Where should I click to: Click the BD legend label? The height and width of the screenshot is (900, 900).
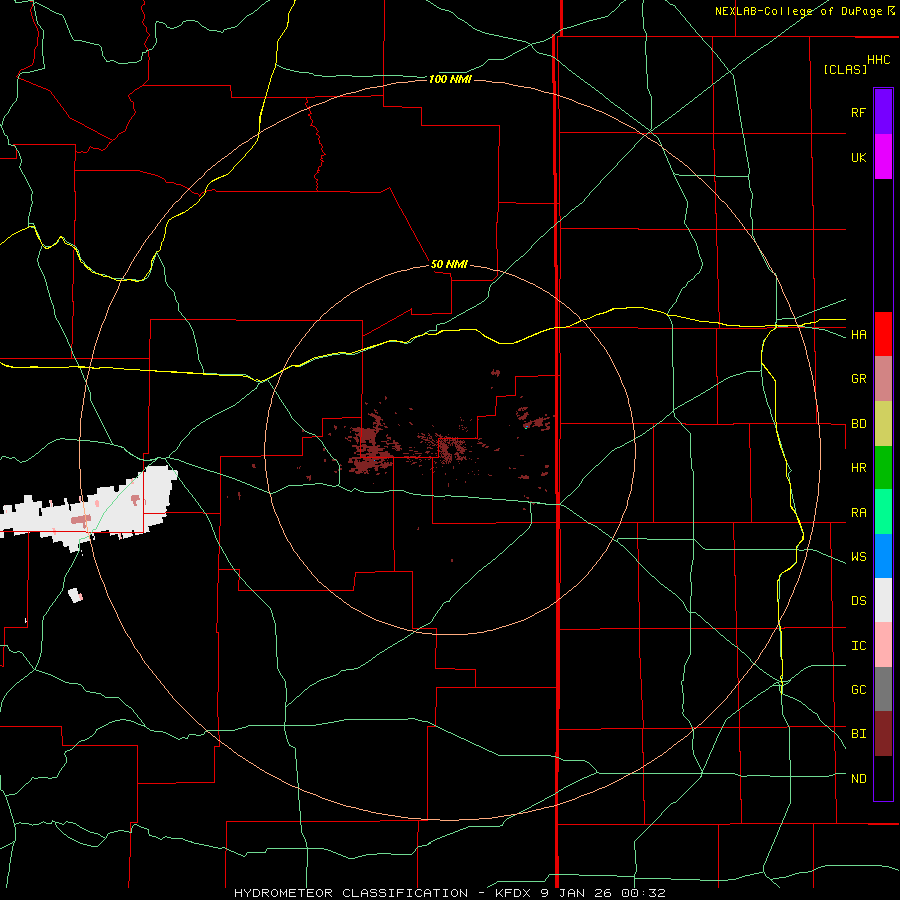[858, 424]
